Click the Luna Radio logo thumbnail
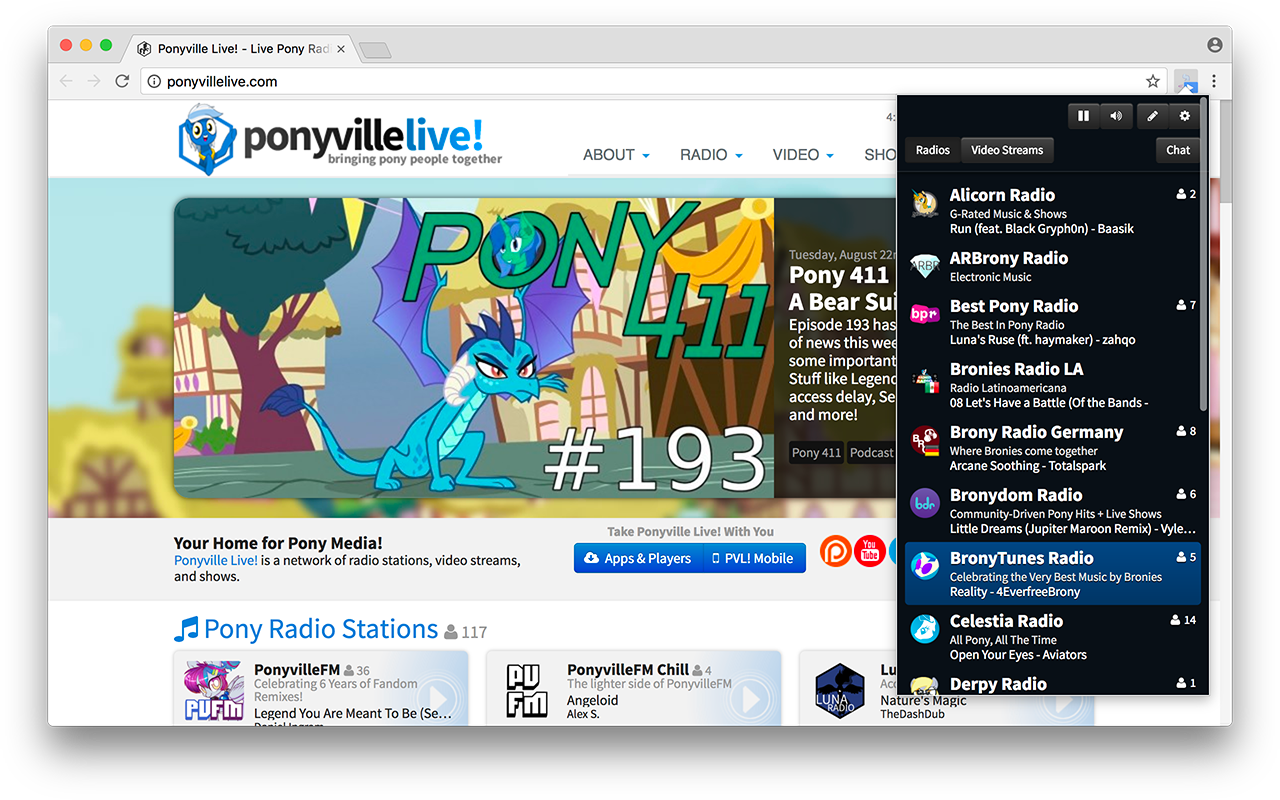The height and width of the screenshot is (800, 1280). coord(840,690)
